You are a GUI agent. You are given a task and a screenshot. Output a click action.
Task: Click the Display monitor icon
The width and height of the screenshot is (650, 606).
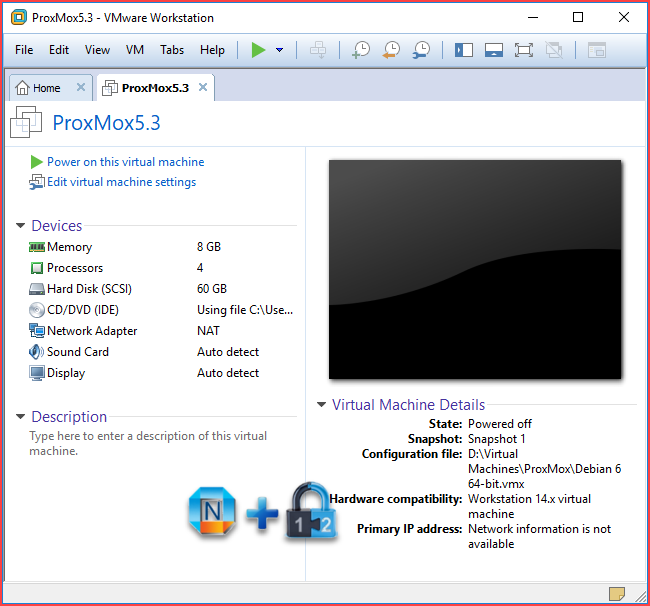tap(36, 373)
